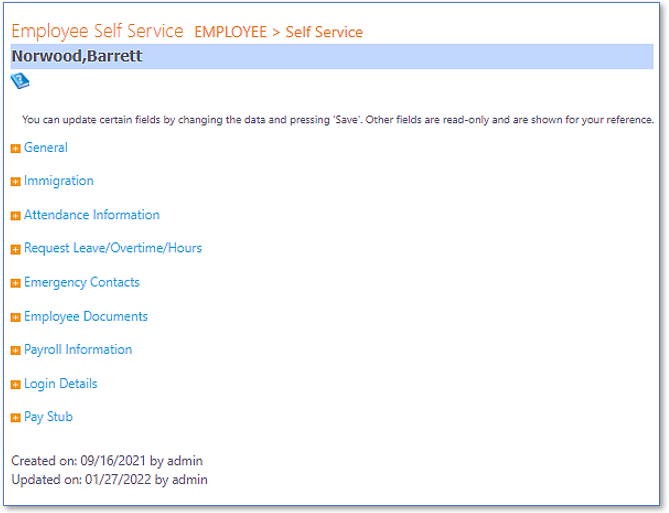Expand the Immigration section plus icon
669x513 pixels.
pos(15,182)
